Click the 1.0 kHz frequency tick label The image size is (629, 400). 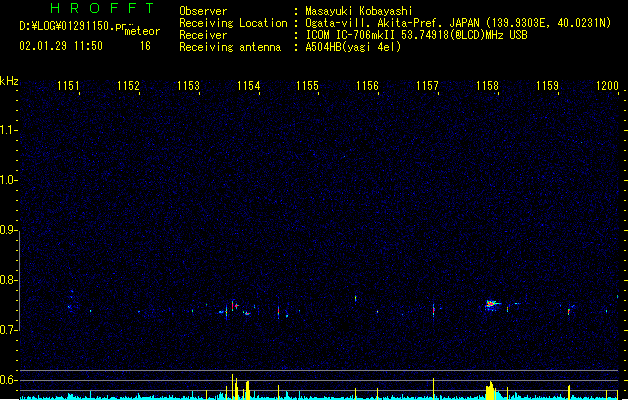click(x=7, y=180)
